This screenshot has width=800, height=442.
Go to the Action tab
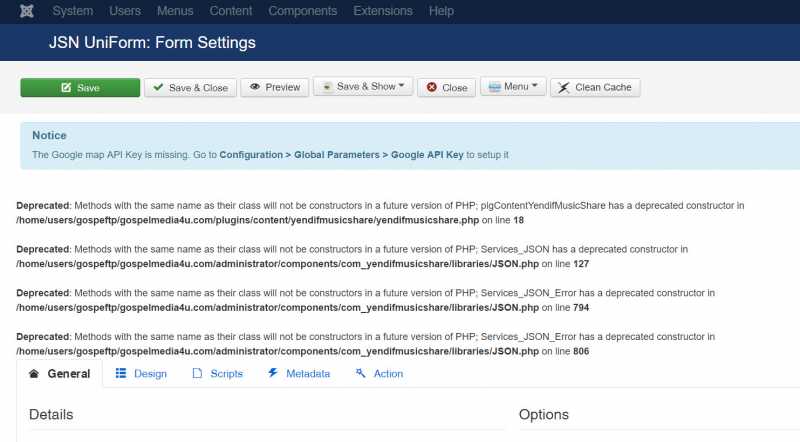[379, 374]
